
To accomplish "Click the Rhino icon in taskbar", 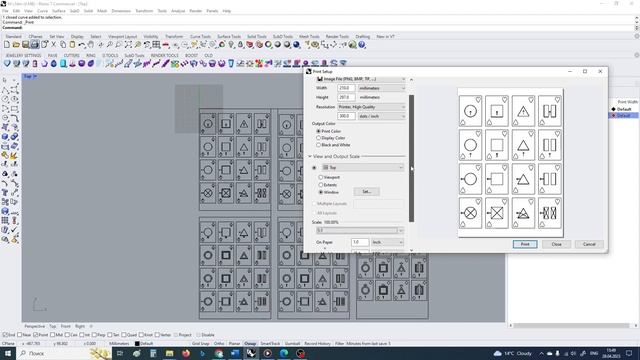I will click(x=251, y=353).
